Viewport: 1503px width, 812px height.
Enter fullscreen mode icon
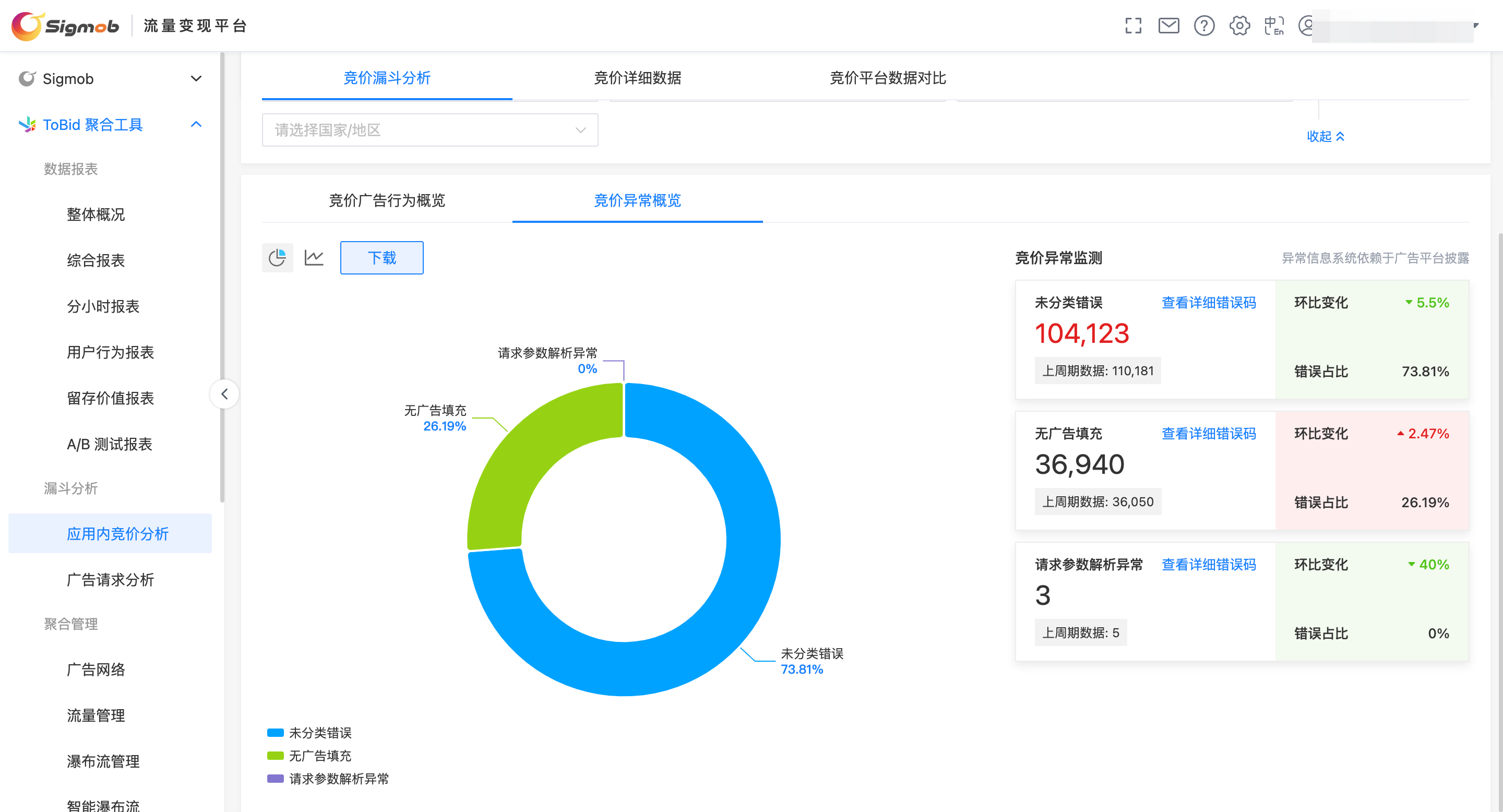[1133, 26]
